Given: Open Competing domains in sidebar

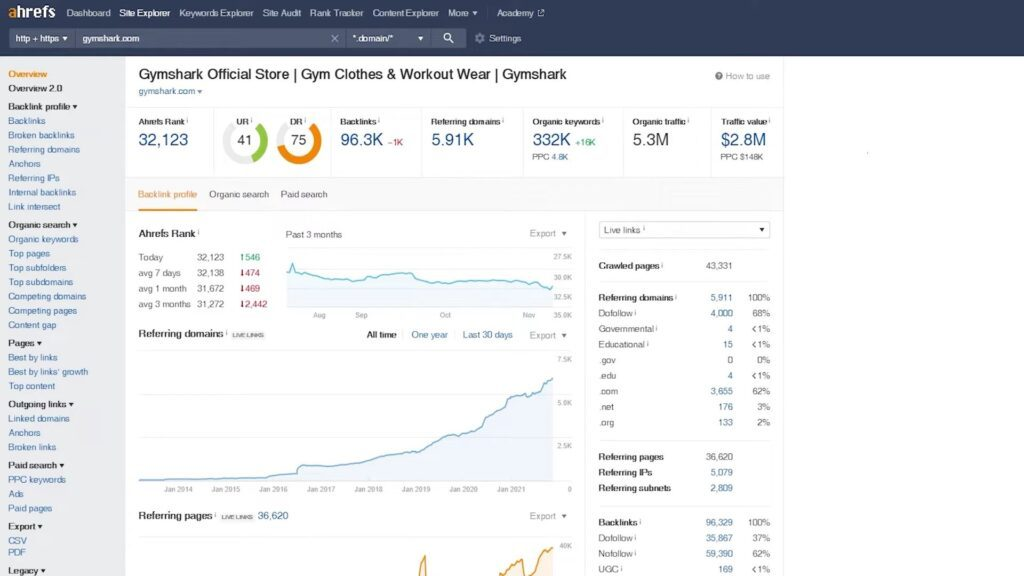Looking at the screenshot, I should [x=47, y=296].
